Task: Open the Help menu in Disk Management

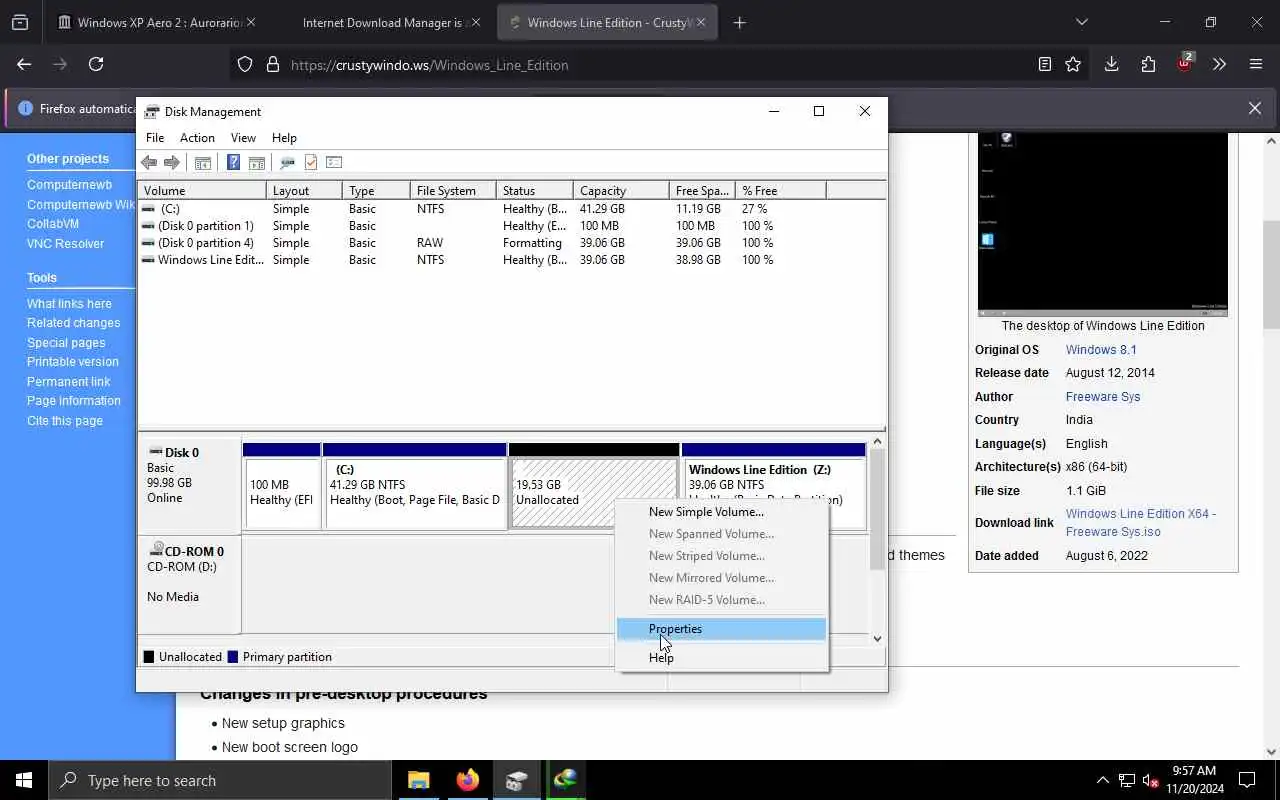Action: pos(284,138)
